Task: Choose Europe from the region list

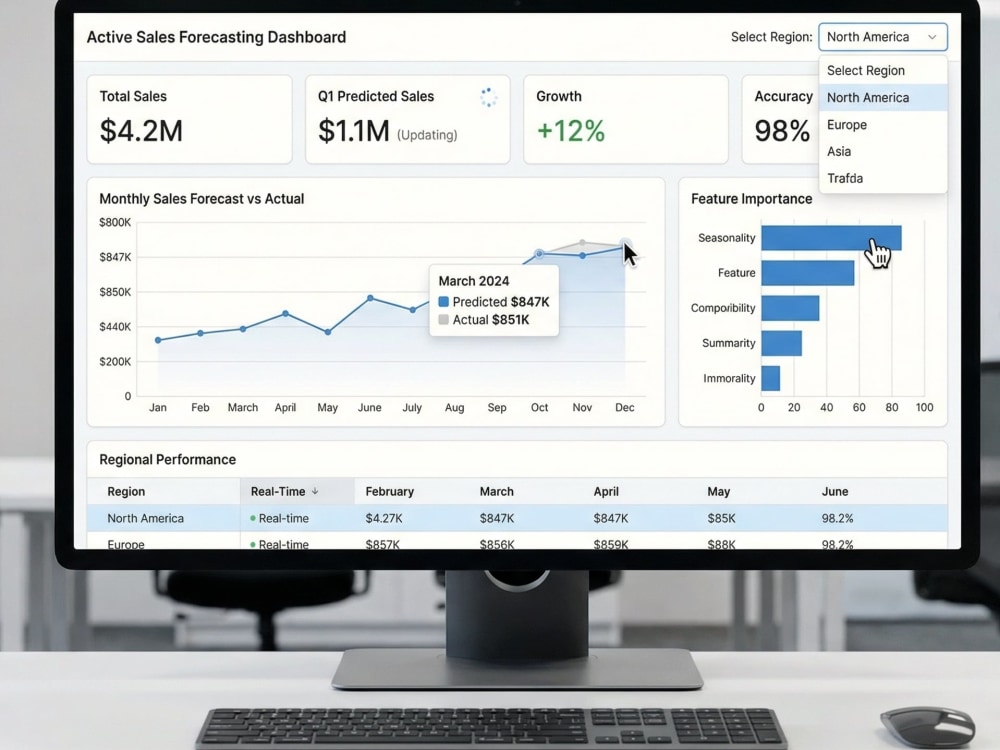Action: 883,125
